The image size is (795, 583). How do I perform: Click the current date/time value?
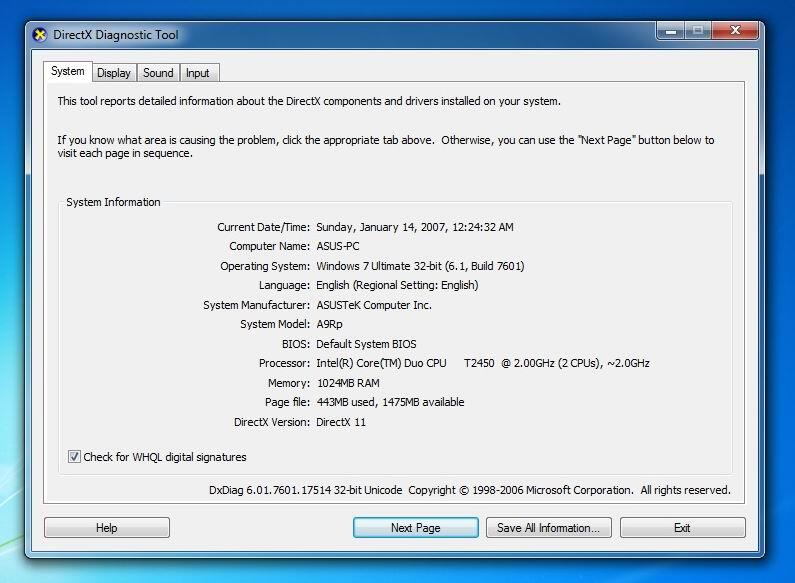pos(415,227)
